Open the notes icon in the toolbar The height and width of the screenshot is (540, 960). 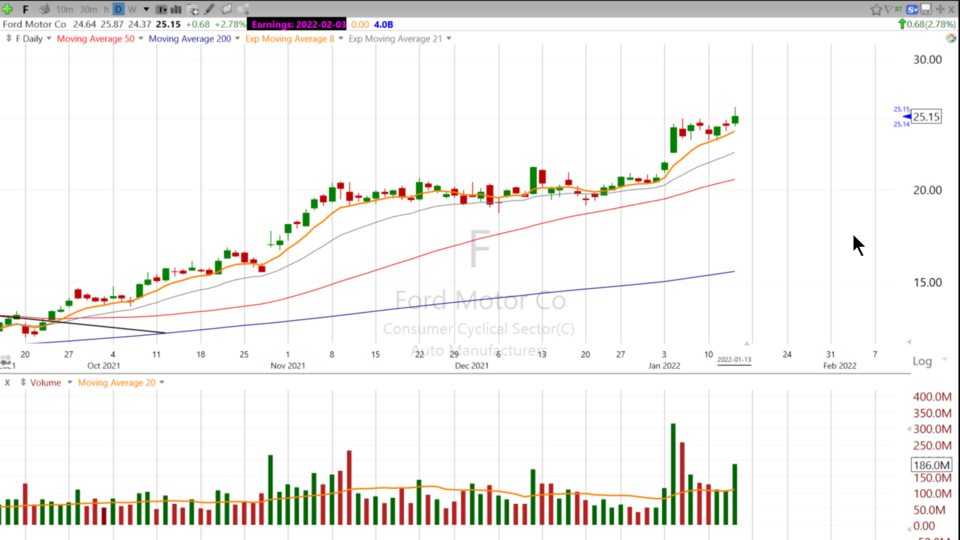(x=226, y=9)
